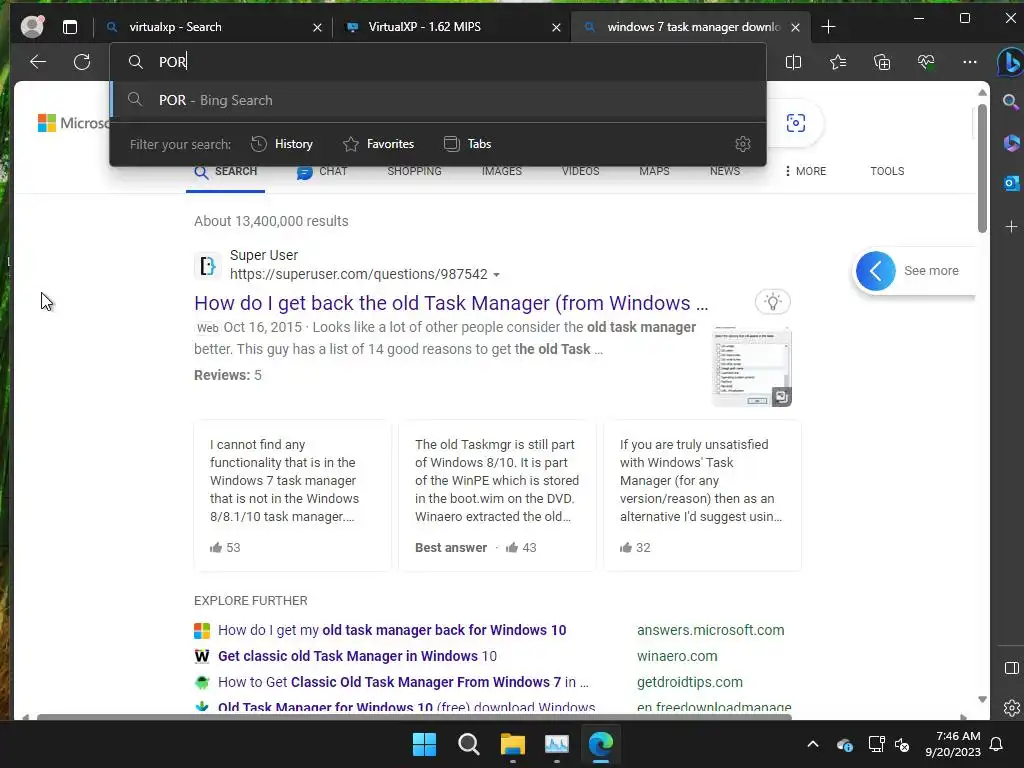The image size is (1024, 768).
Task: Open the Bing Chat sidebar button
Action: coord(1010,62)
